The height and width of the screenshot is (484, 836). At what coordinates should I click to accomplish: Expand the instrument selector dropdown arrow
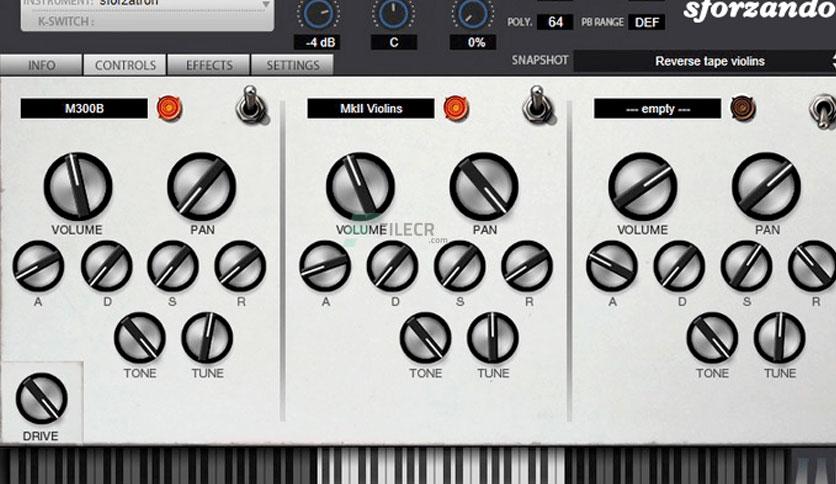click(x=266, y=5)
